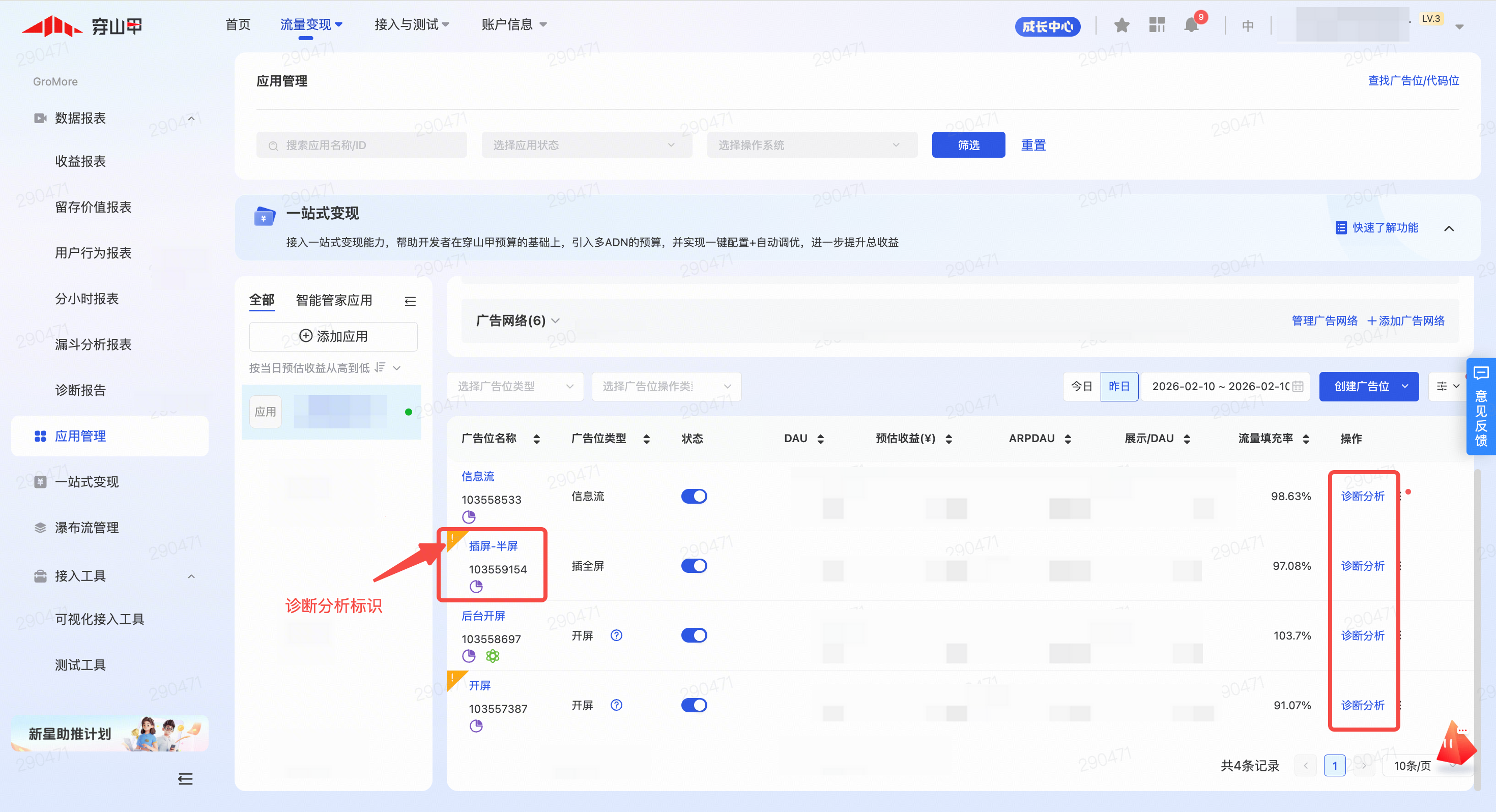Click the favorites star icon
The width and height of the screenshot is (1496, 812).
coord(1121,25)
